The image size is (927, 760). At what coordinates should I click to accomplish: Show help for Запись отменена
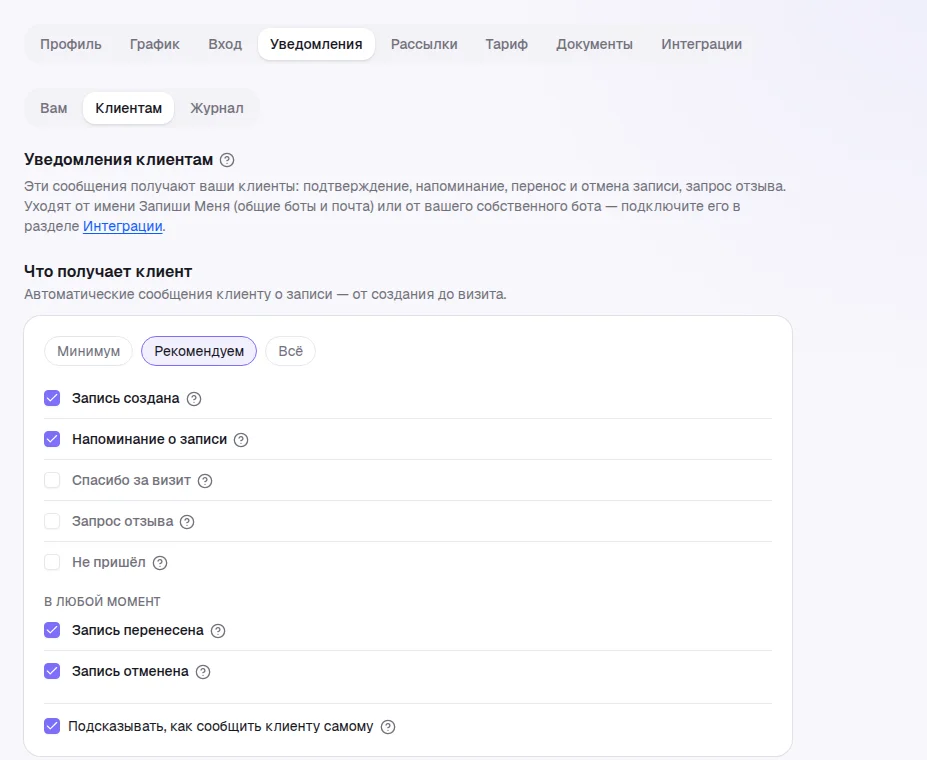pyautogui.click(x=203, y=672)
